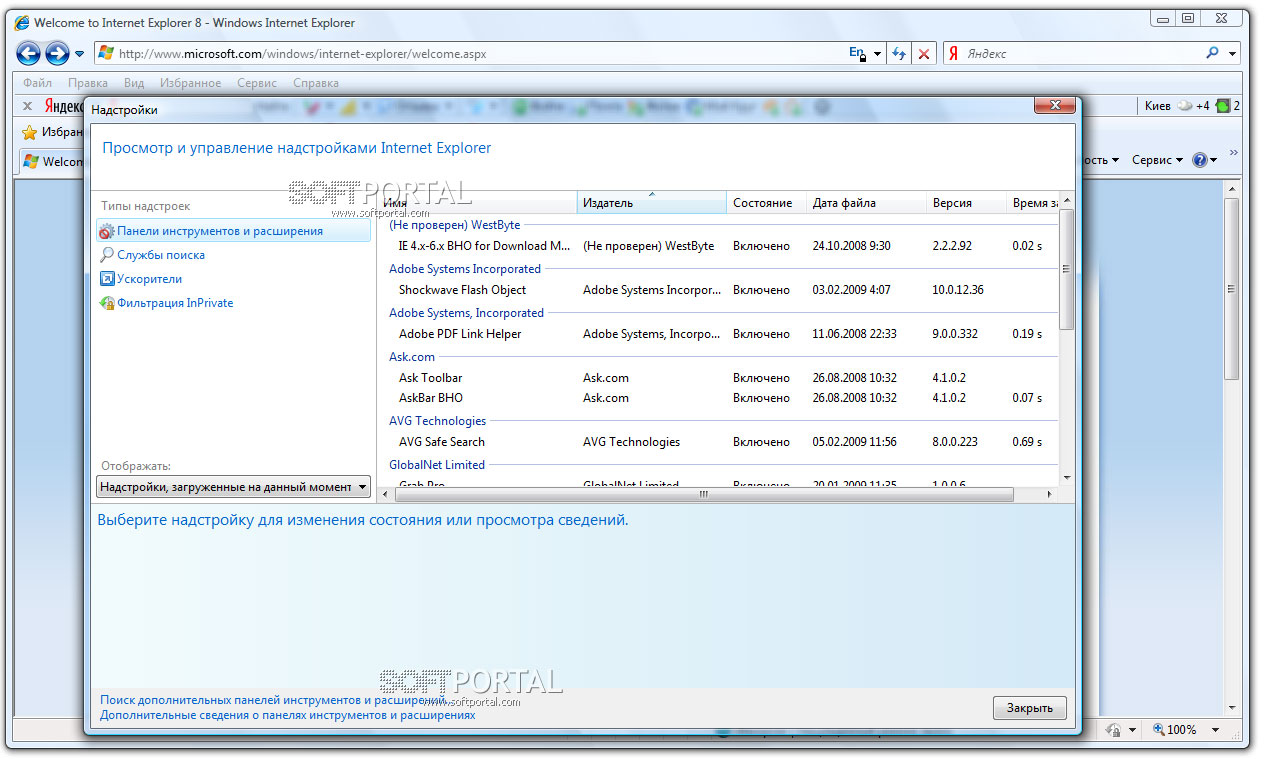Click add-on list scroll down arrow
The width and height of the screenshot is (1267, 759).
tap(1066, 478)
